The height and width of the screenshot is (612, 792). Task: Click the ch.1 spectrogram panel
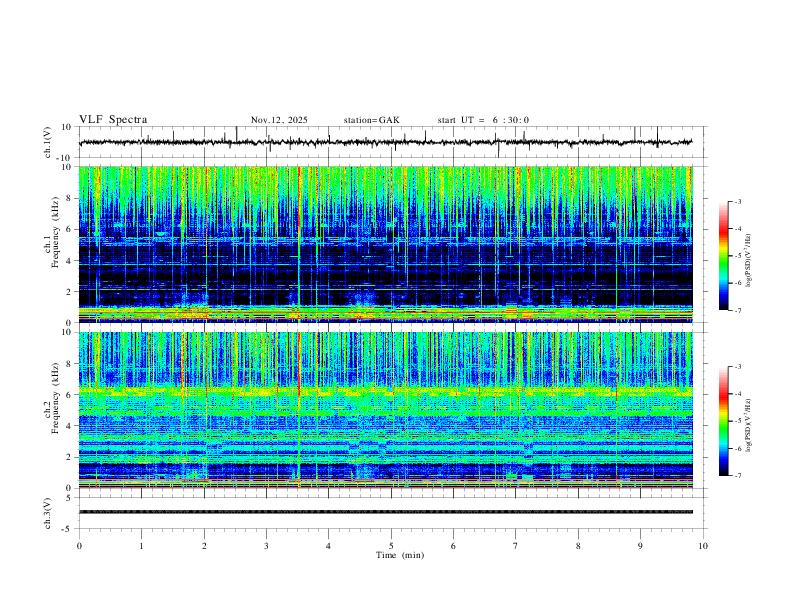[385, 244]
